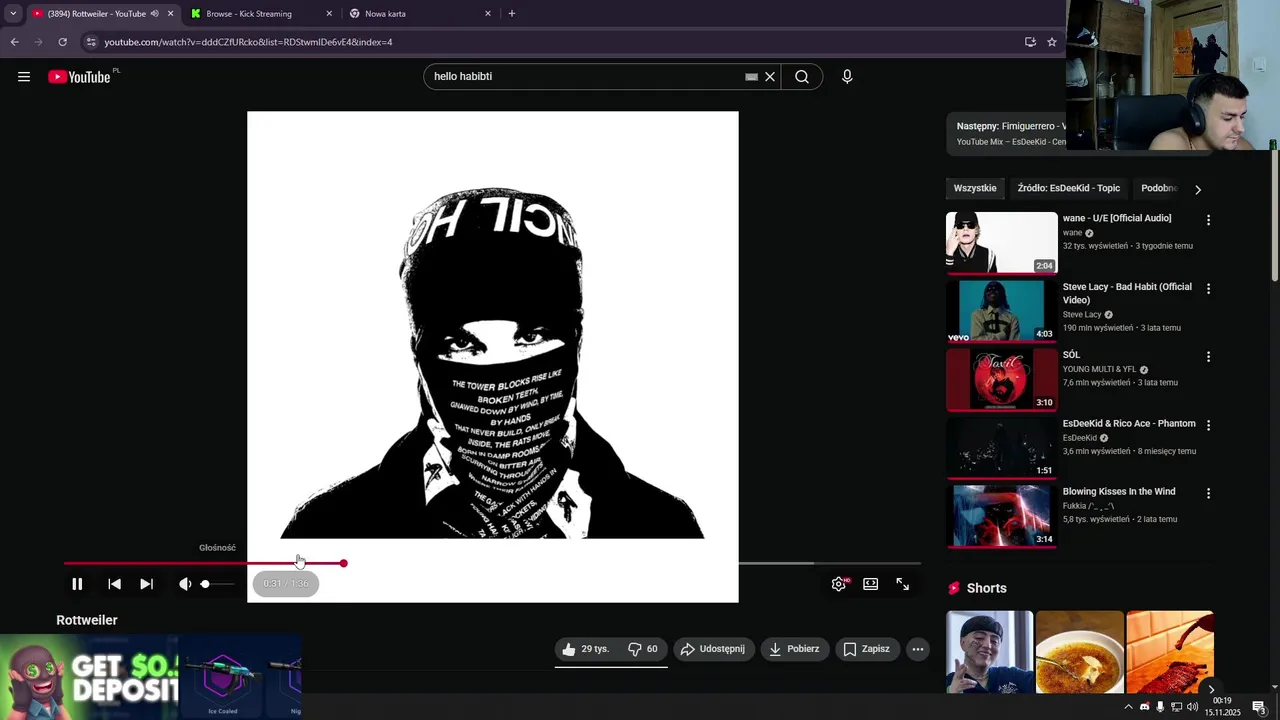Run the search with the magnifier button
This screenshot has width=1280, height=720.
802,77
